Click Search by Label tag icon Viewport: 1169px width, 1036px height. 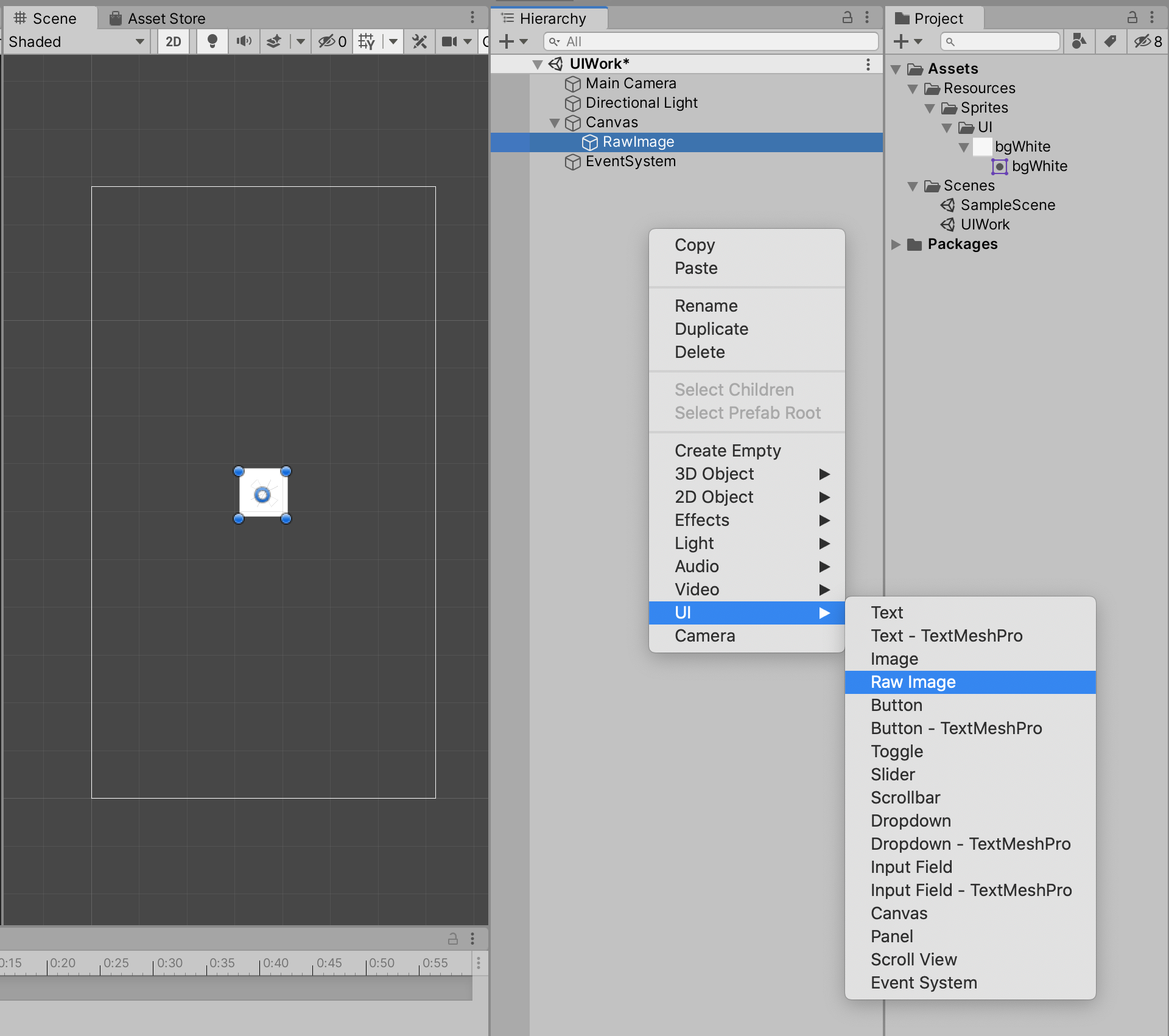click(x=1110, y=41)
